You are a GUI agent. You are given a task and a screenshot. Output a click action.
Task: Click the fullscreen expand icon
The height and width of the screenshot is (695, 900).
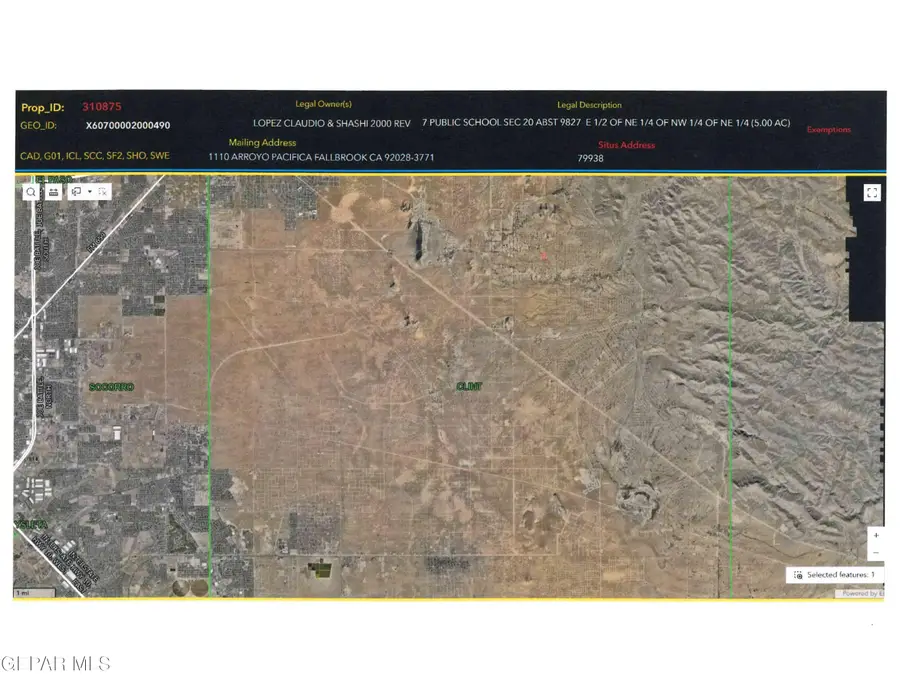point(871,191)
